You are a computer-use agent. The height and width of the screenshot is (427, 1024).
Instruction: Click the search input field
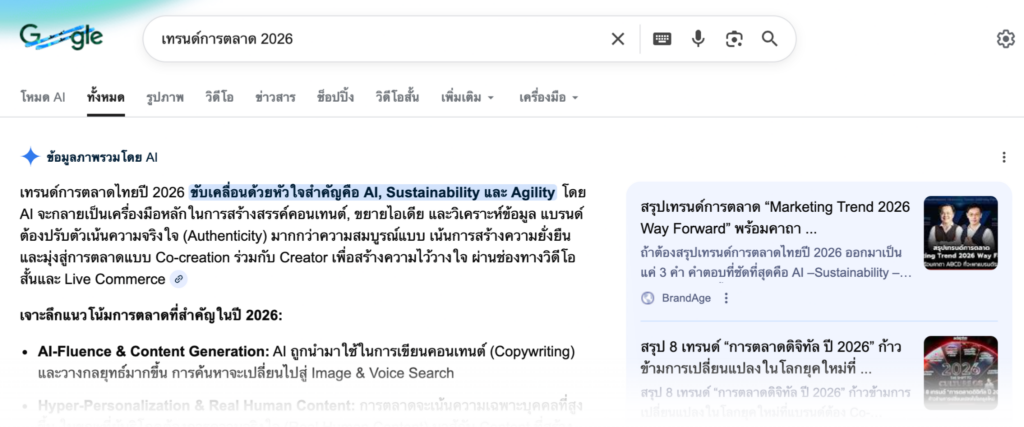pos(370,39)
